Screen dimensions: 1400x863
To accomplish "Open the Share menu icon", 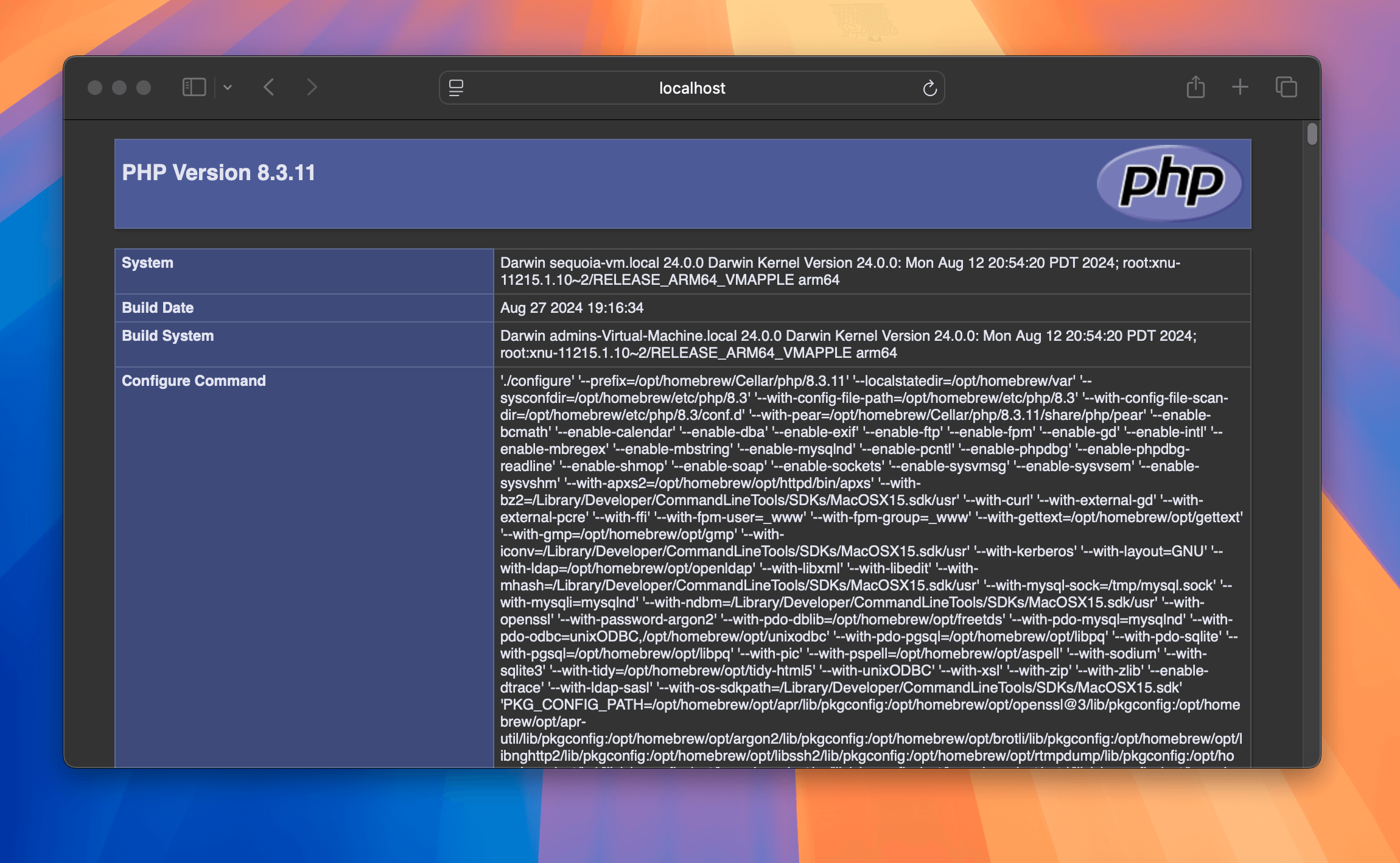I will (1195, 87).
